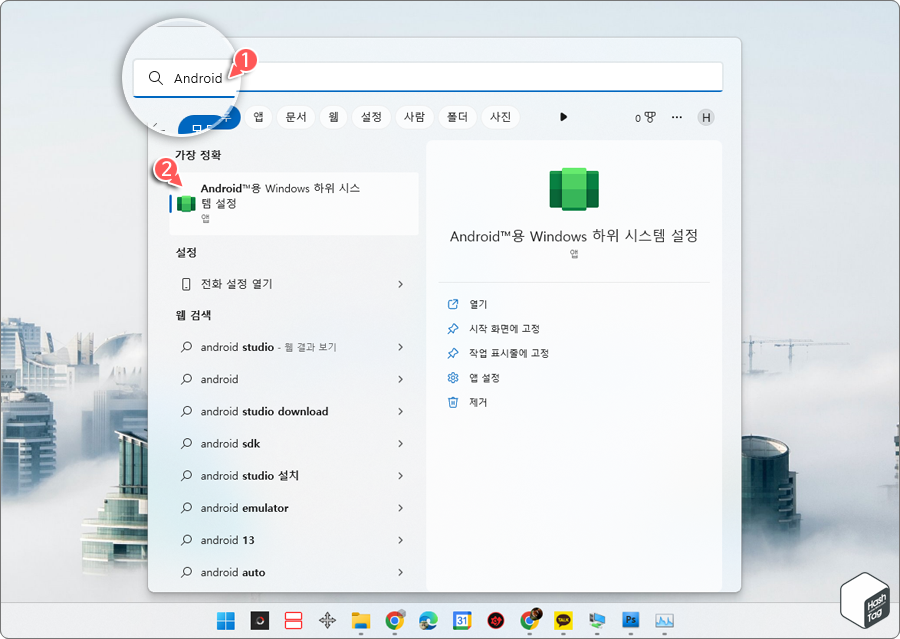Click the Windows Start button
Viewport: 900px width, 639px height.
[x=226, y=620]
